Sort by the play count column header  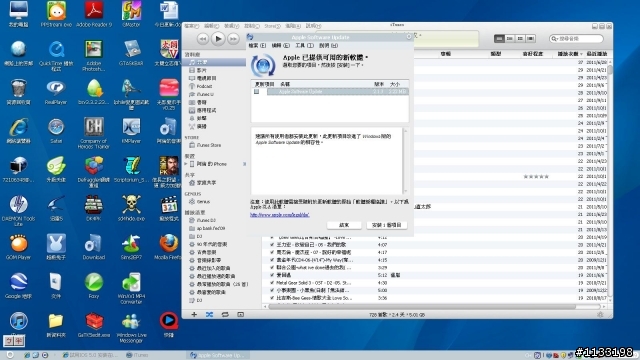coord(569,54)
